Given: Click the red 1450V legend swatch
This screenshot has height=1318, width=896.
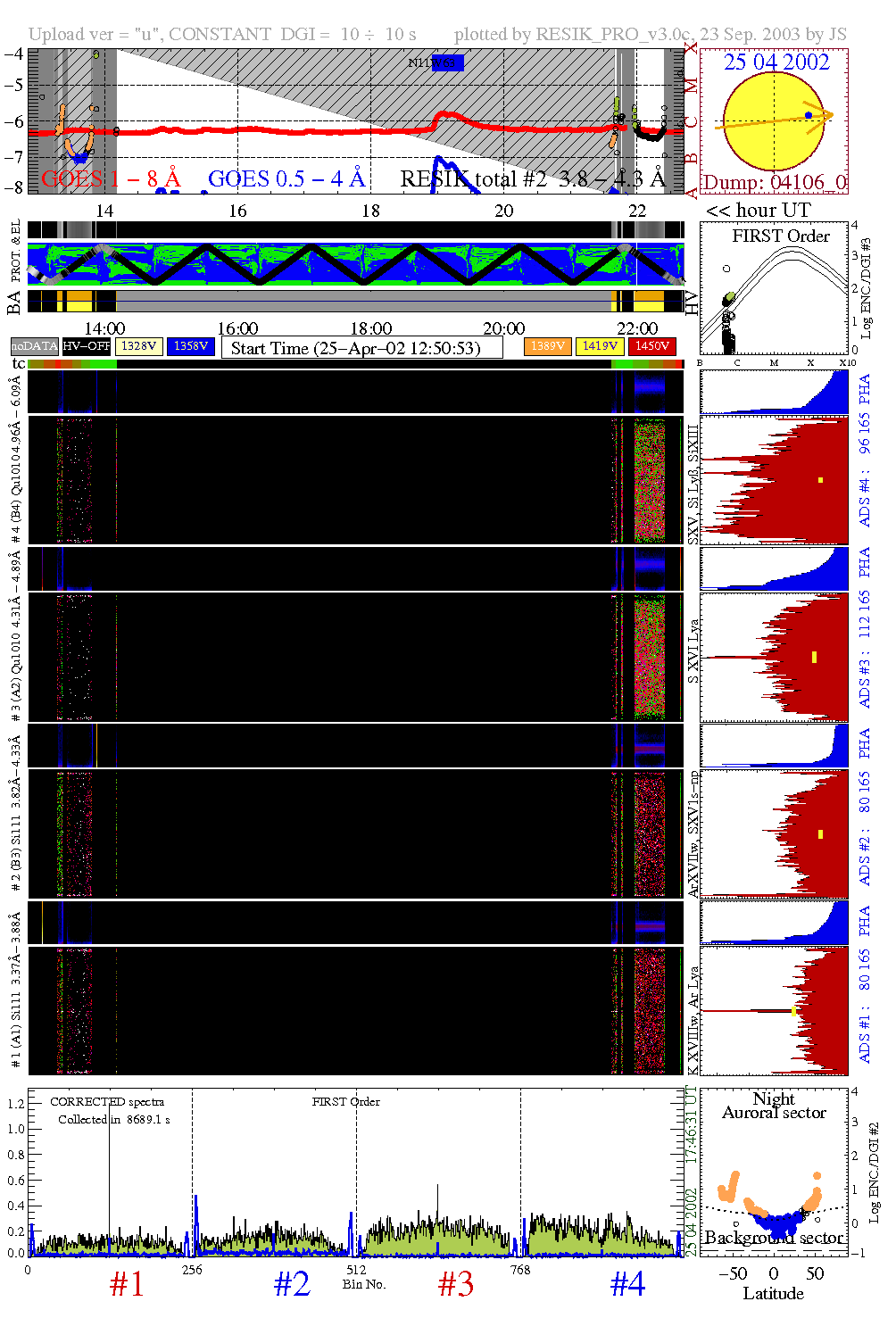Looking at the screenshot, I should tap(652, 346).
